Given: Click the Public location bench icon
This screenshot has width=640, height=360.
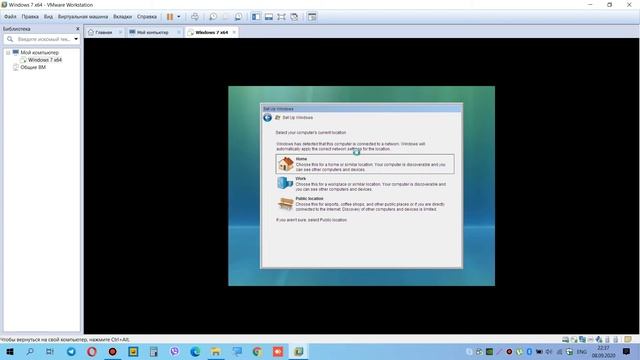Looking at the screenshot, I should pos(285,203).
